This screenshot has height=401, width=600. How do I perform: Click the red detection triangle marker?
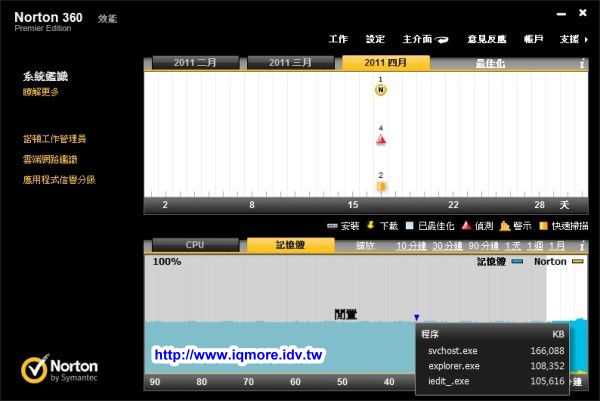pos(381,139)
